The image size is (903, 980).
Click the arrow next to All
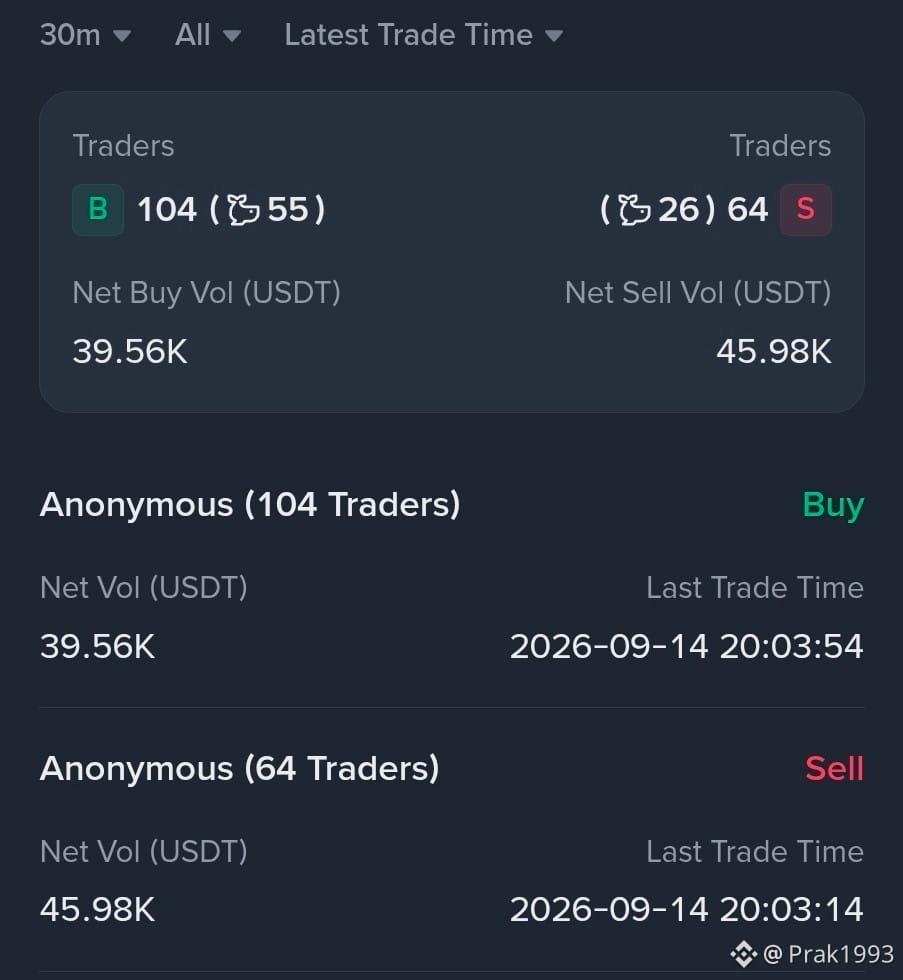pos(232,36)
